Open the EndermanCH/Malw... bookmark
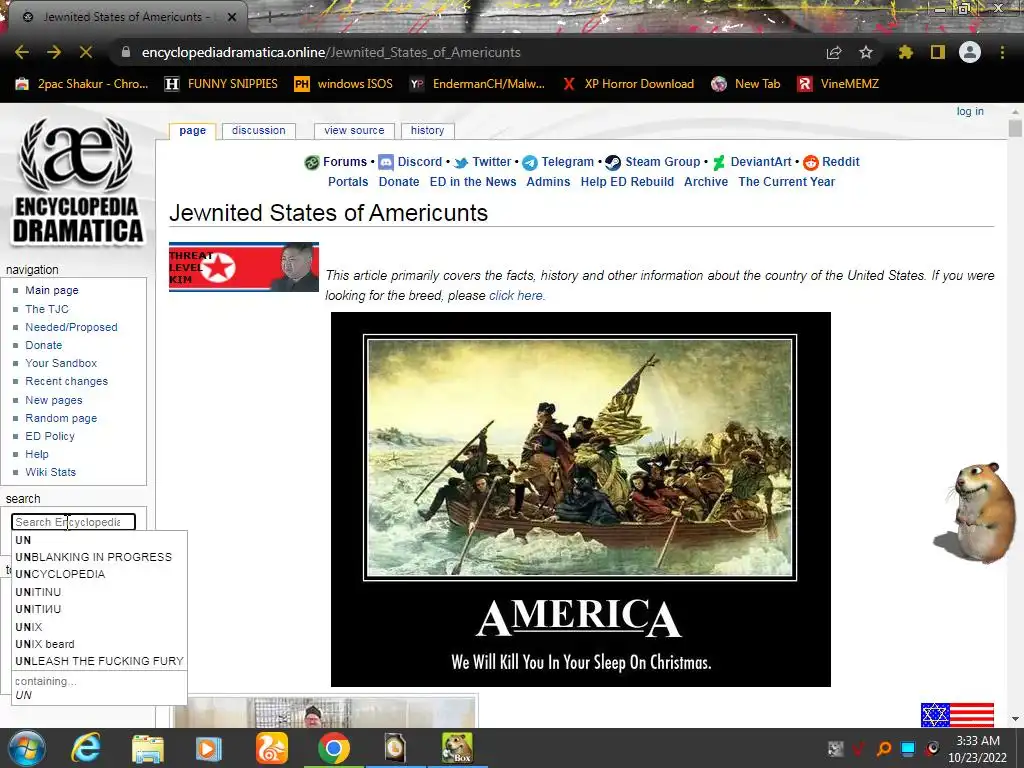 [477, 84]
